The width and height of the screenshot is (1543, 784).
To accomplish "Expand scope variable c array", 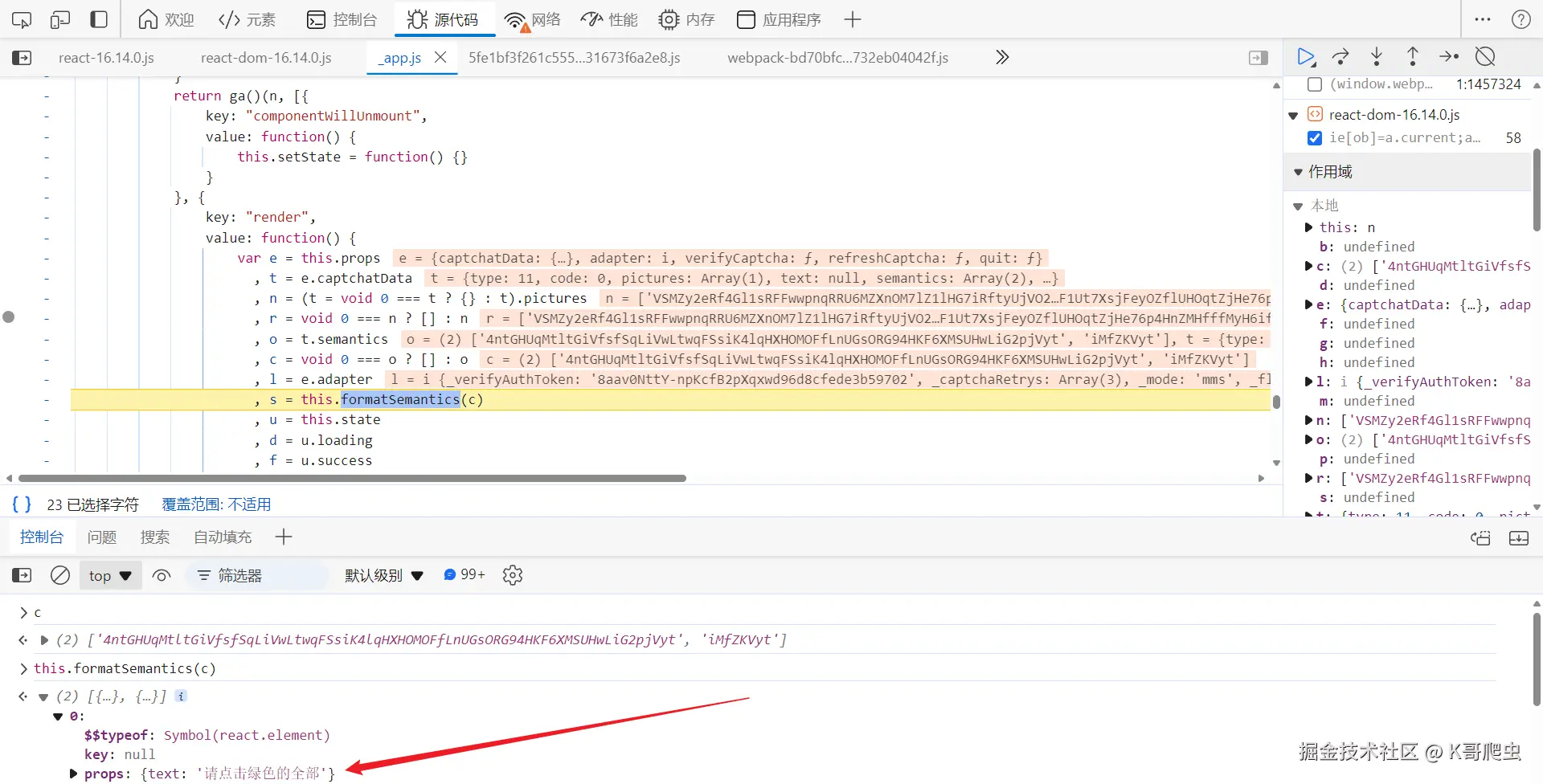I will coord(1309,266).
